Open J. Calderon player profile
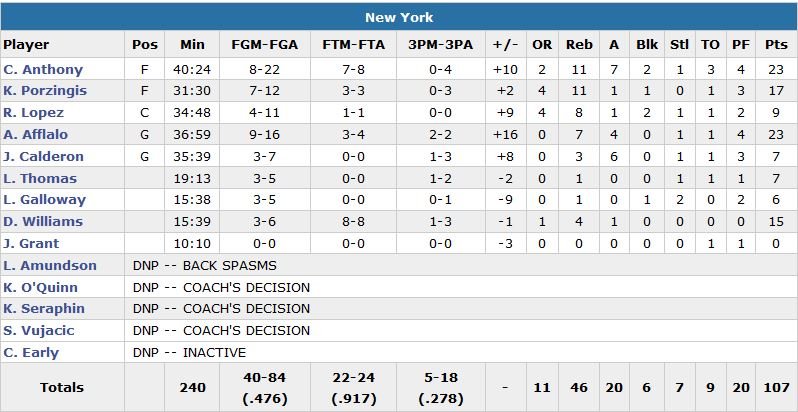Image resolution: width=798 pixels, height=412 pixels. (x=43, y=157)
